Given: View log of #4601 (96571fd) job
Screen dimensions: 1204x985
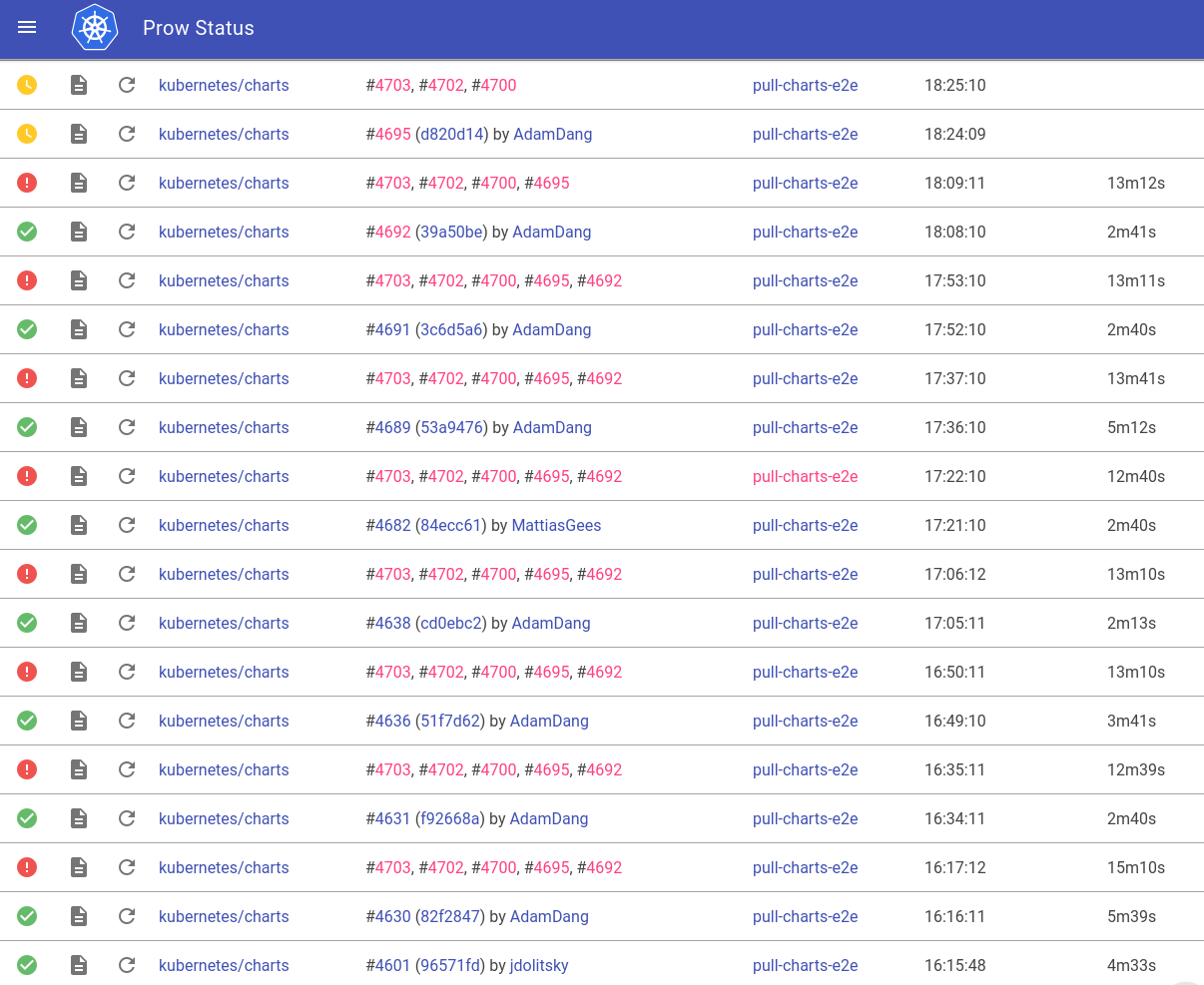Looking at the screenshot, I should pyautogui.click(x=79, y=965).
